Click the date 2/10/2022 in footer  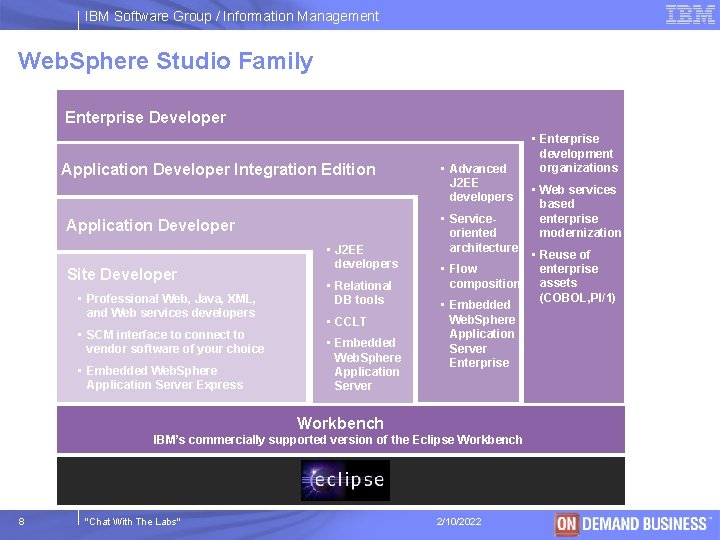459,522
